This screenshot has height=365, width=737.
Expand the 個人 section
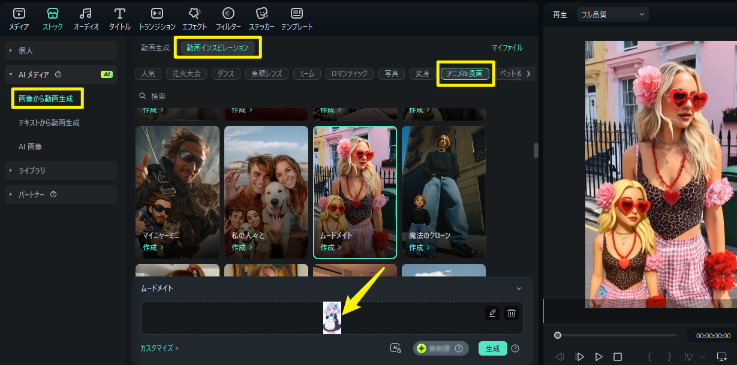(x=61, y=50)
